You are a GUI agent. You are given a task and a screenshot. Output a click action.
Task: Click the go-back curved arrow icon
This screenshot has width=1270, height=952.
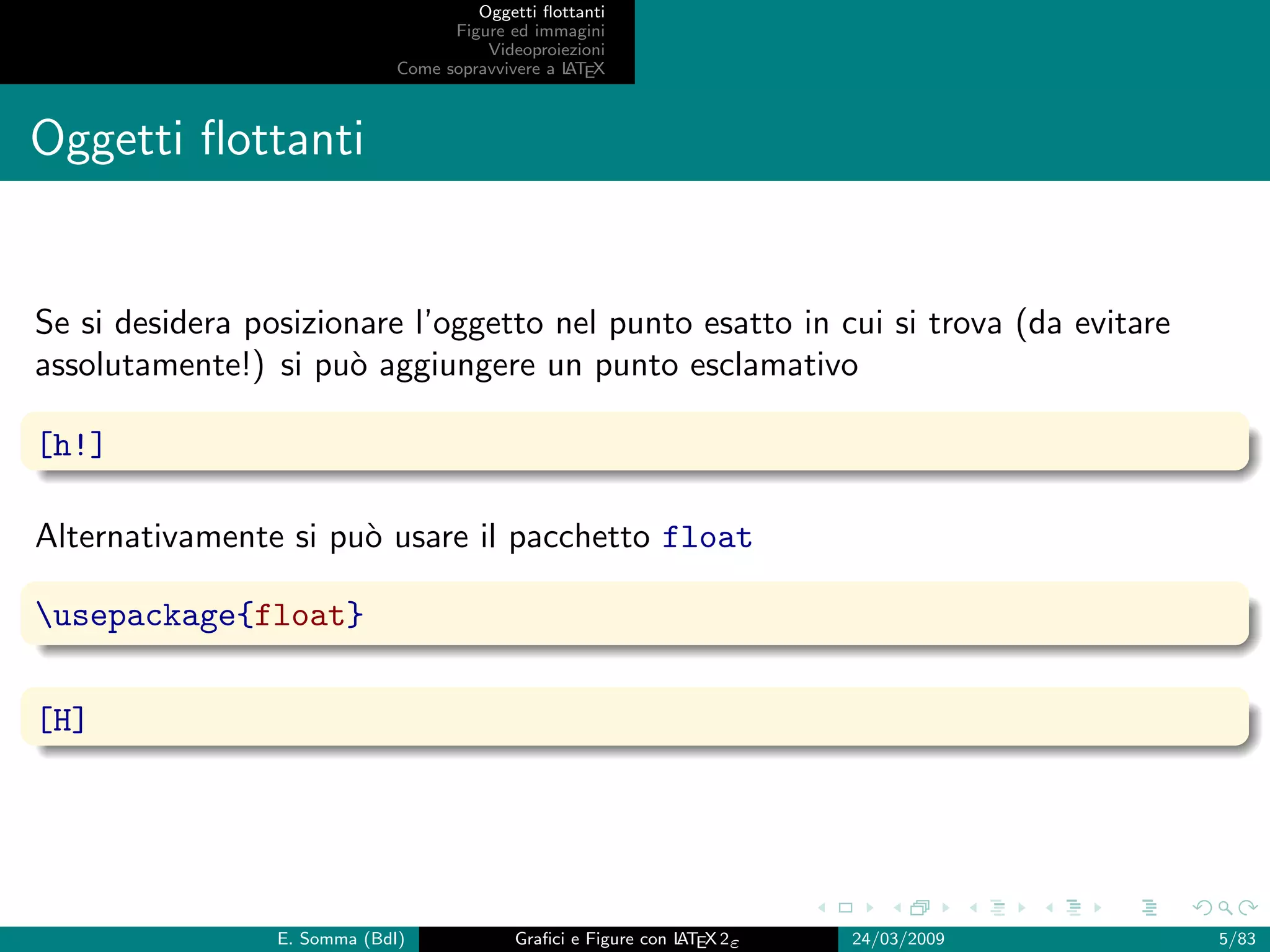[x=1202, y=908]
